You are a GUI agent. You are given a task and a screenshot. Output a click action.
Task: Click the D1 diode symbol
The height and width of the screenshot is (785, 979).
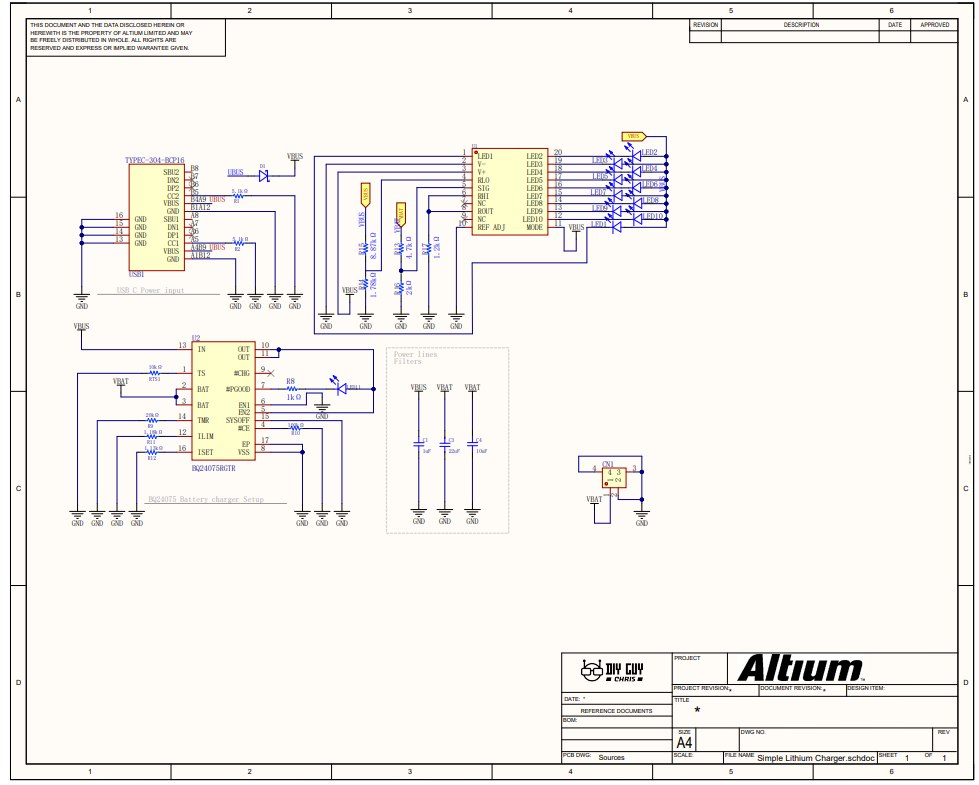(264, 176)
